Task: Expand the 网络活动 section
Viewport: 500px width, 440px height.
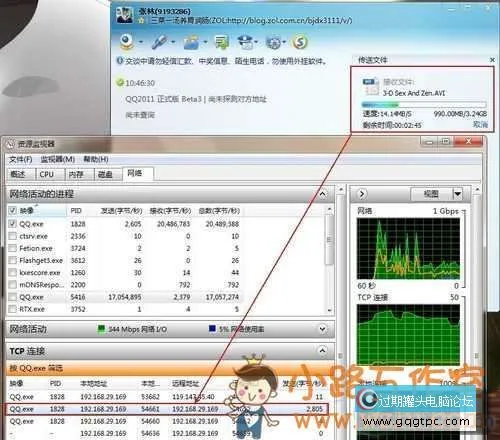Action: (x=322, y=329)
